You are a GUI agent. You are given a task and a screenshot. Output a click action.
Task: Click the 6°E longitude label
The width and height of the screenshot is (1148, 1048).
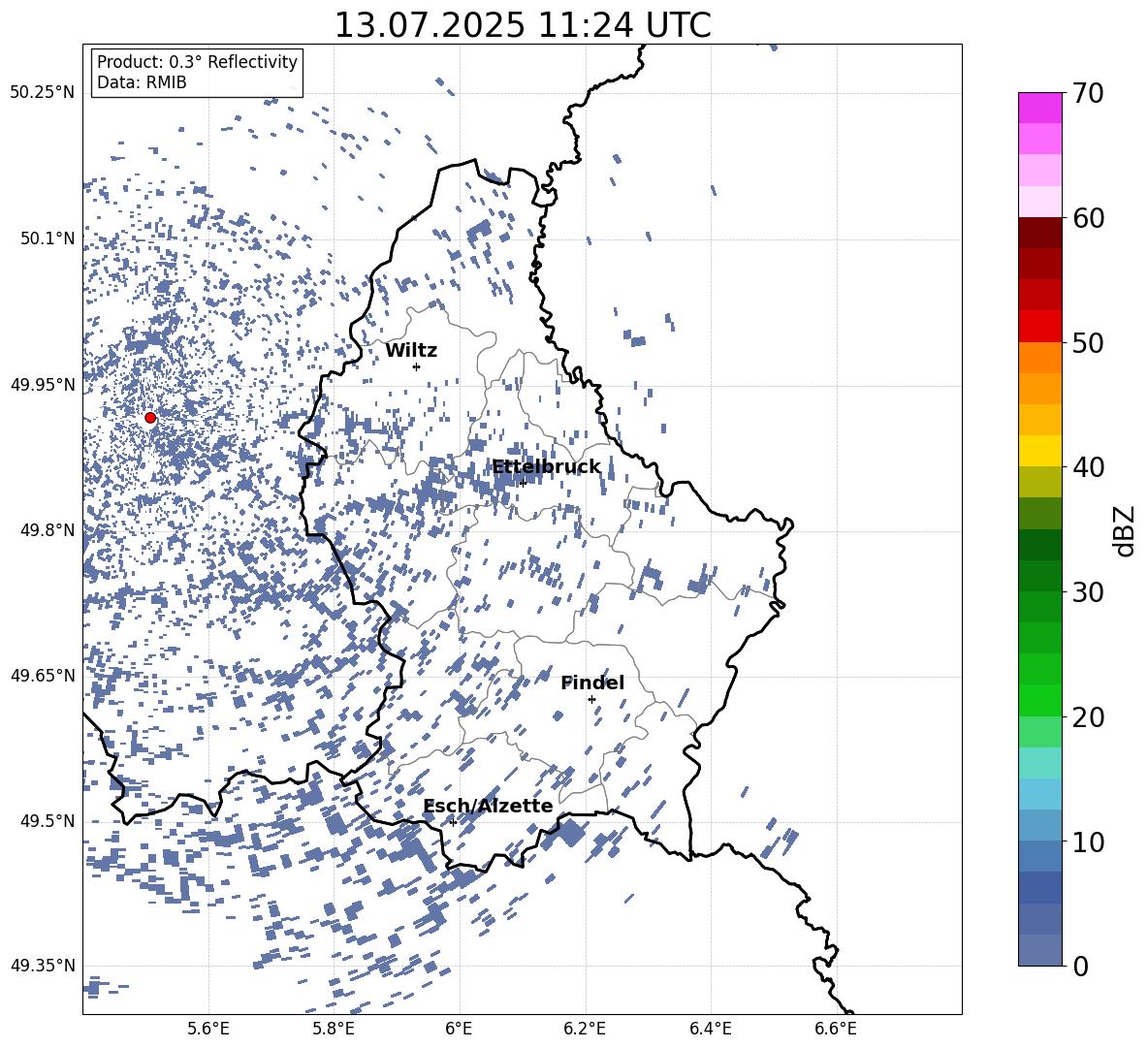click(x=459, y=1029)
